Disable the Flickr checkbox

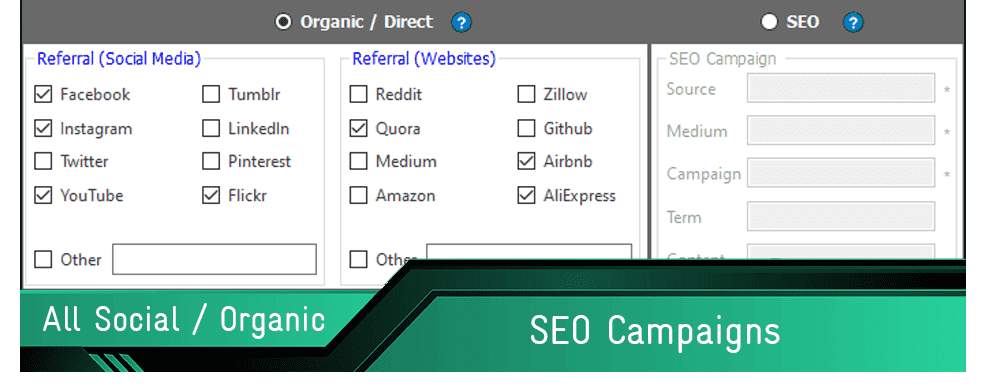click(x=211, y=195)
